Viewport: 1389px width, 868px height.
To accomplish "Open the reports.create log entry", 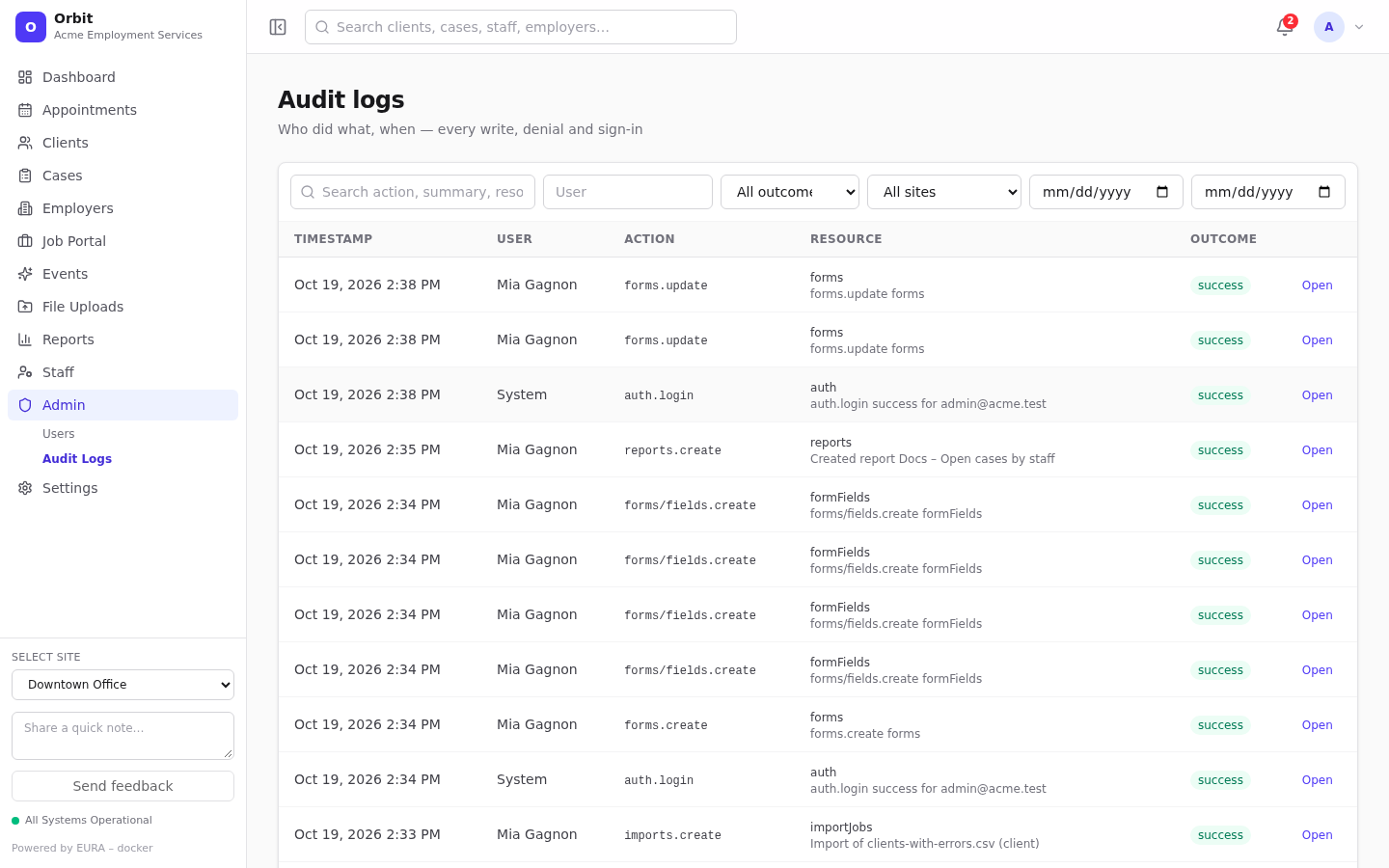I will (1317, 450).
